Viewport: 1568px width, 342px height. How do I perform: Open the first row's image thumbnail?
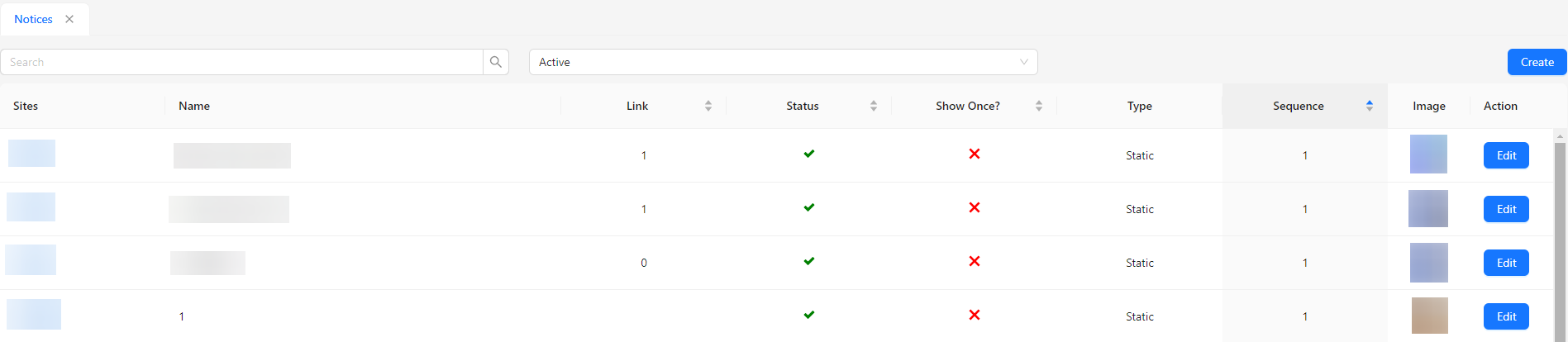tap(1428, 154)
